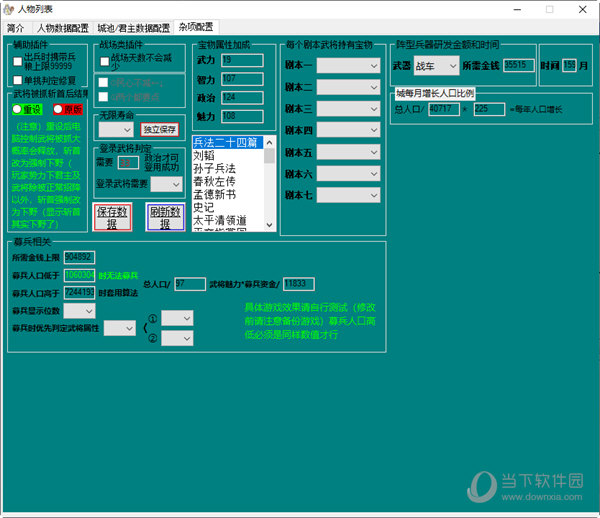Select 春秋左传 in the treasure list
The image size is (600, 518).
(x=228, y=181)
